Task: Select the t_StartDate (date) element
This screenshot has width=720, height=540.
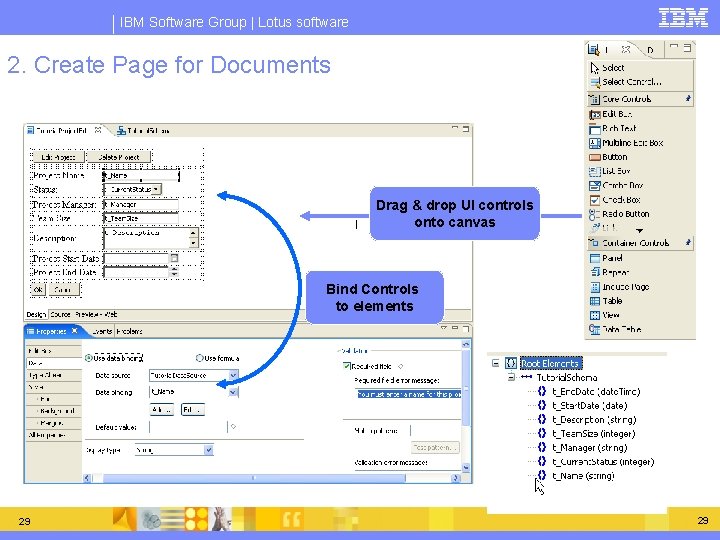Action: [x=590, y=405]
